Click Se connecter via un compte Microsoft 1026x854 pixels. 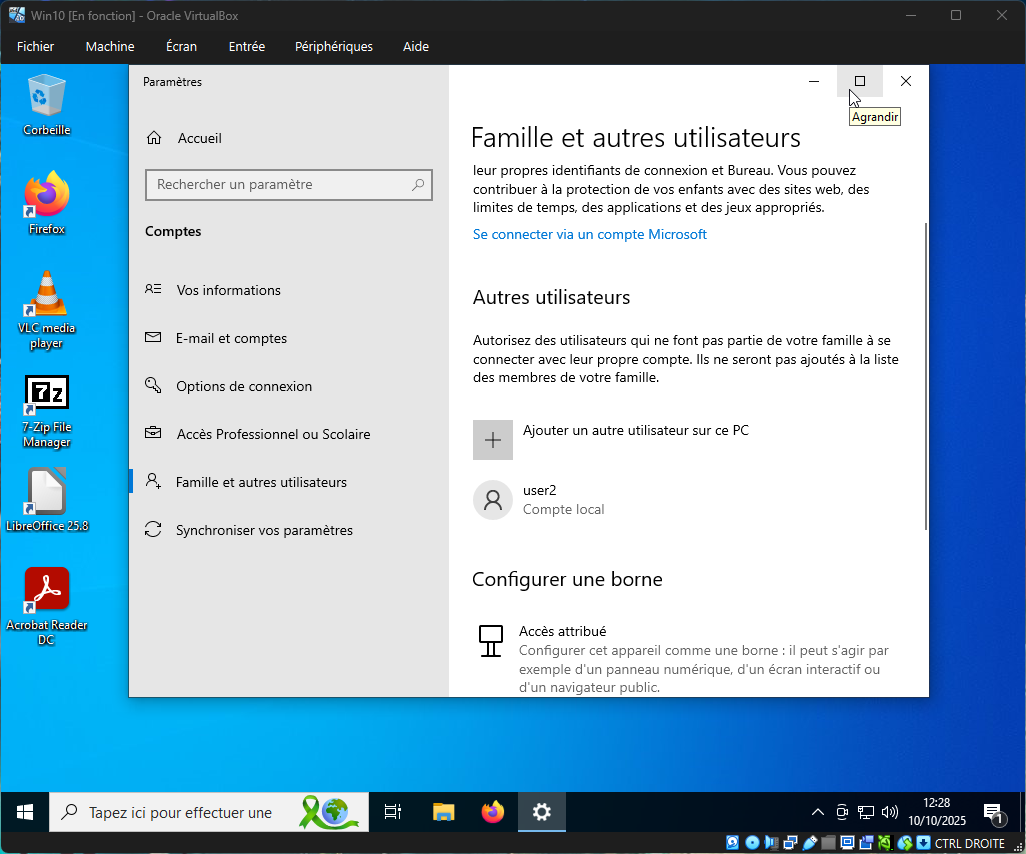(589, 234)
